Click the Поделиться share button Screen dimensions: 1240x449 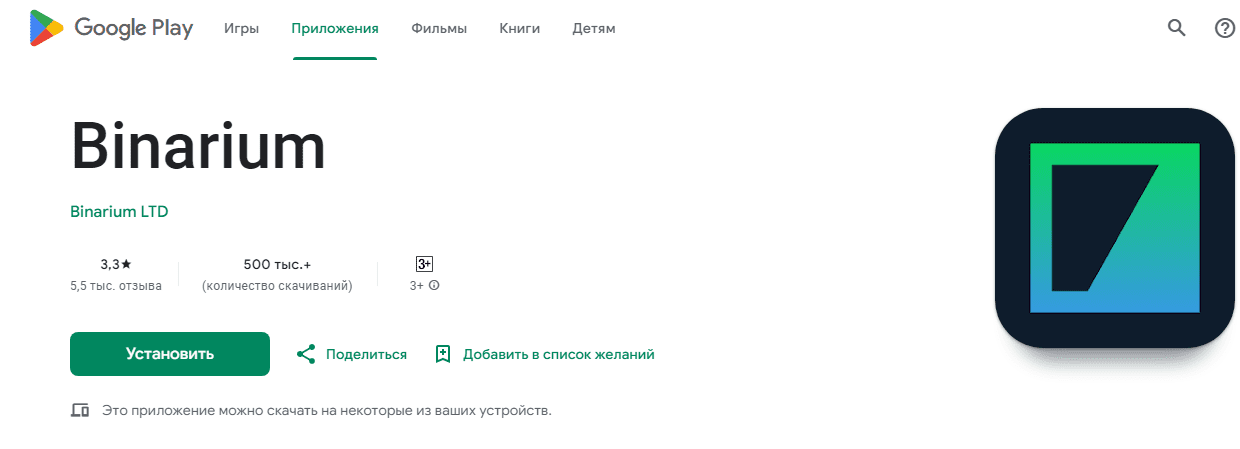click(x=353, y=354)
